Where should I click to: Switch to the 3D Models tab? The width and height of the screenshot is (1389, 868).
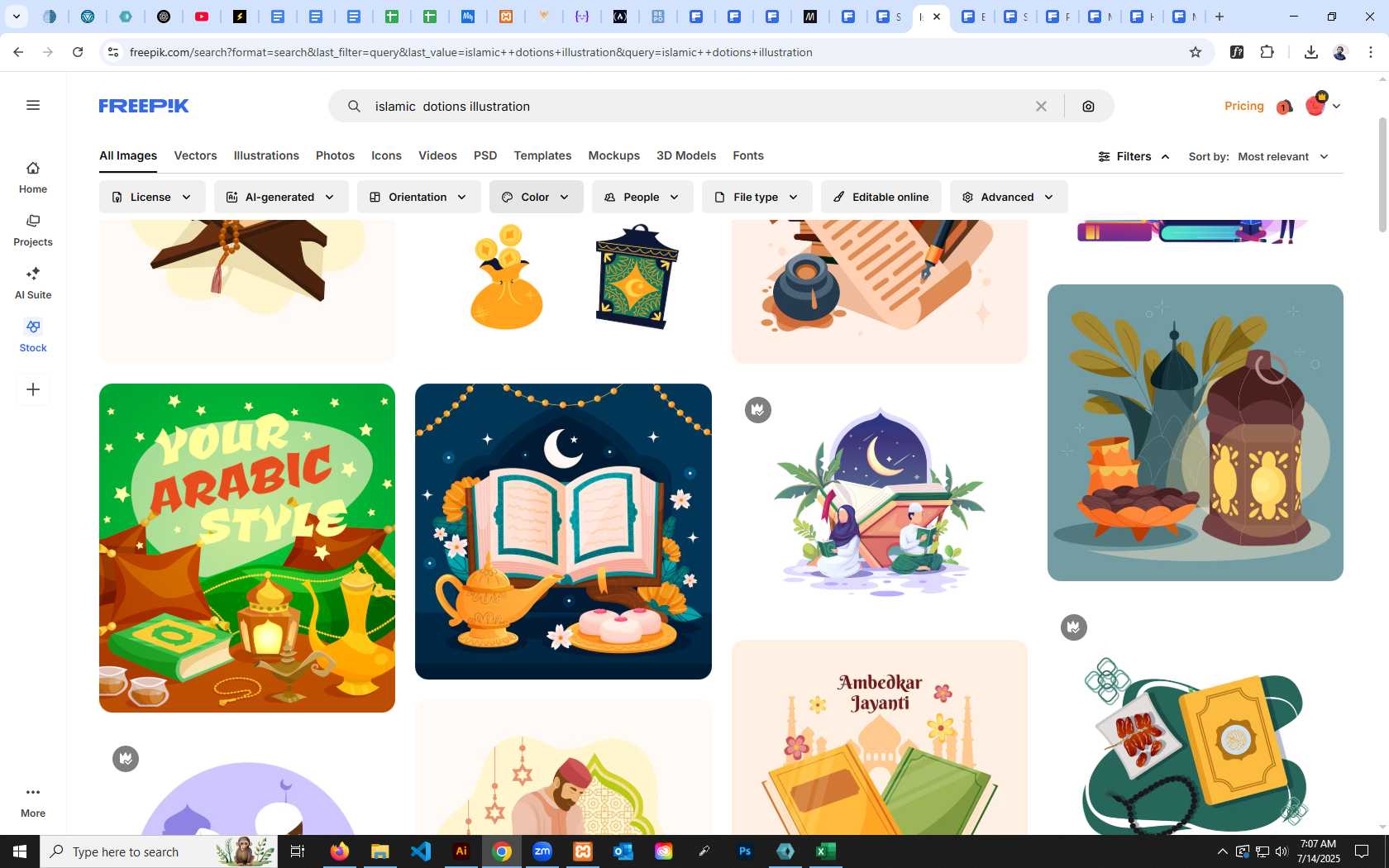tap(686, 155)
